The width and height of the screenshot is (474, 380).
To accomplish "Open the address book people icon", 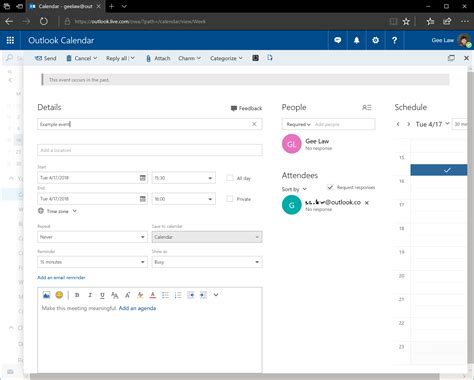I will 367,107.
